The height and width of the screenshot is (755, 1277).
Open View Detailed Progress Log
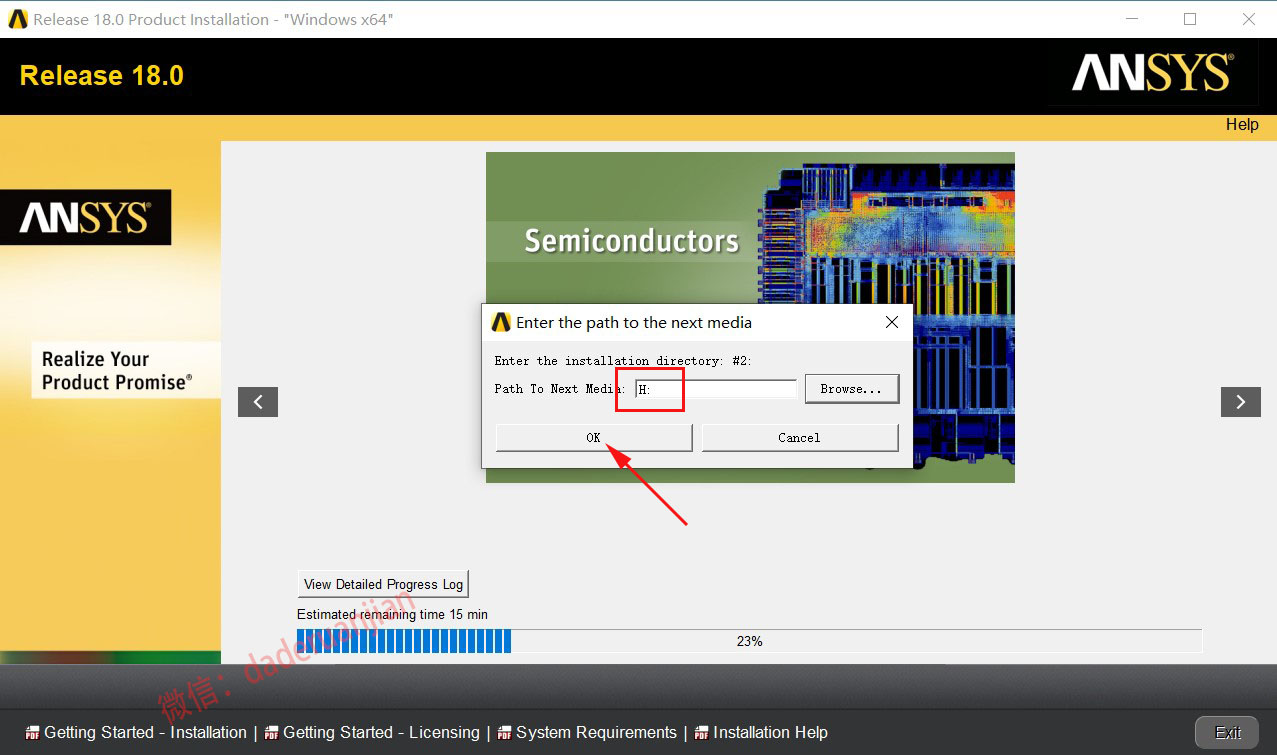click(x=384, y=584)
